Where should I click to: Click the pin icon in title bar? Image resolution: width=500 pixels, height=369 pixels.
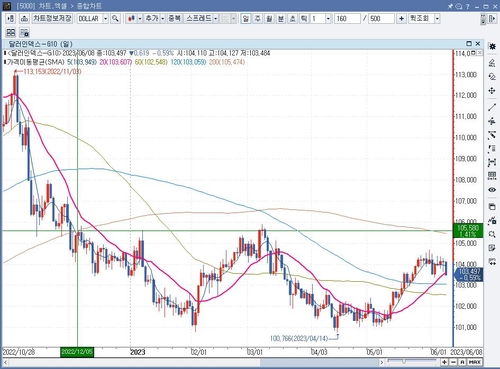click(x=450, y=6)
